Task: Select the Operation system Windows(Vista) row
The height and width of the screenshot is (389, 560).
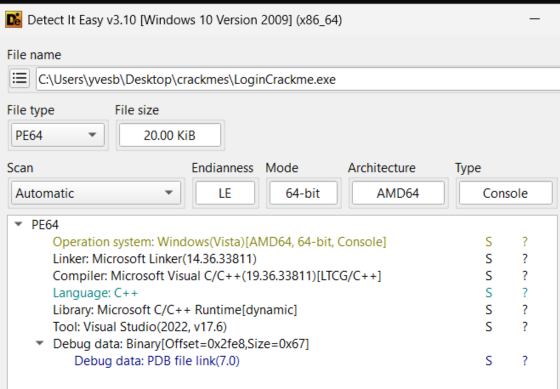Action: pyautogui.click(x=219, y=242)
